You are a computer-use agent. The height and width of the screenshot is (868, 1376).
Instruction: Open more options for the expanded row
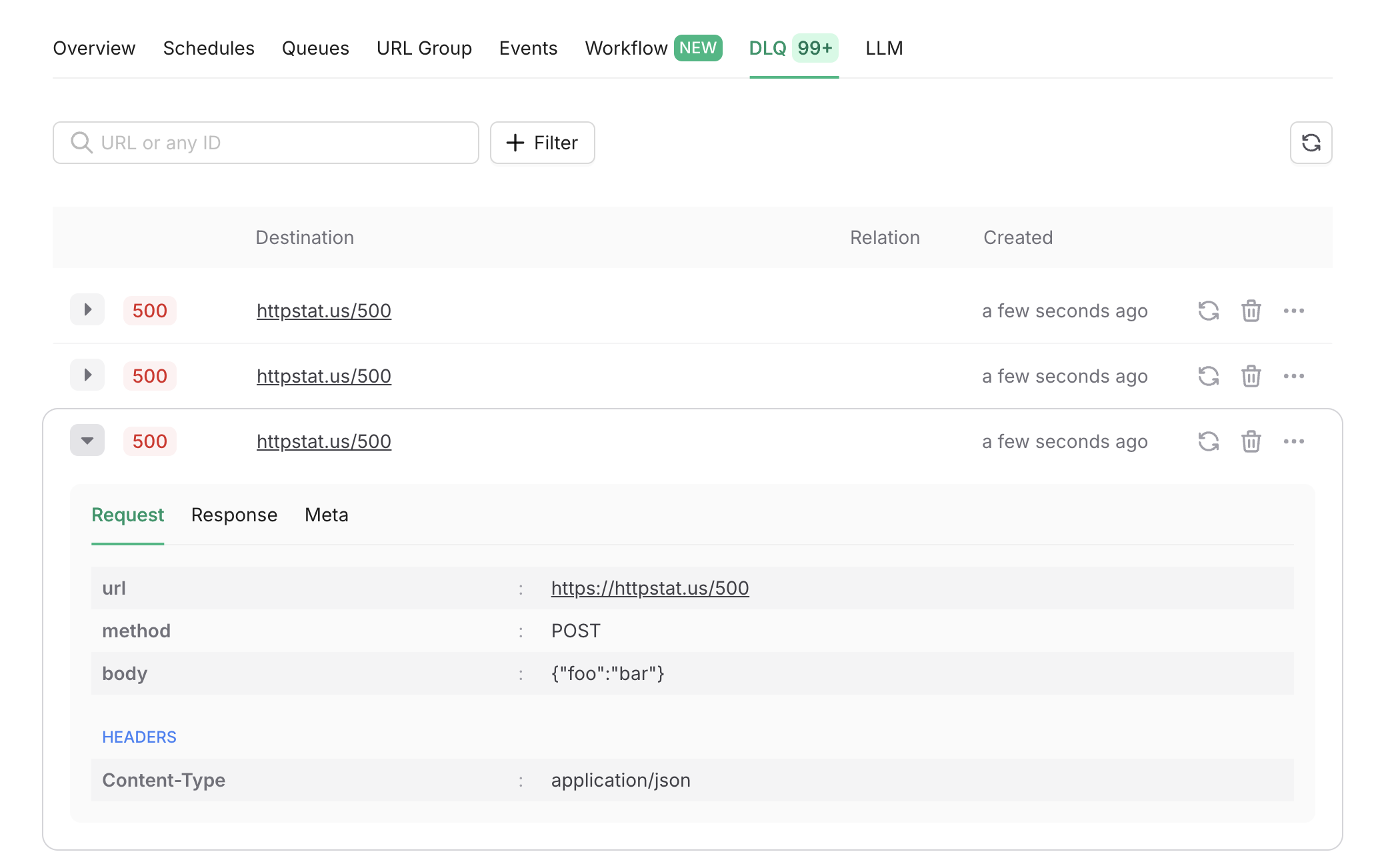(1293, 441)
